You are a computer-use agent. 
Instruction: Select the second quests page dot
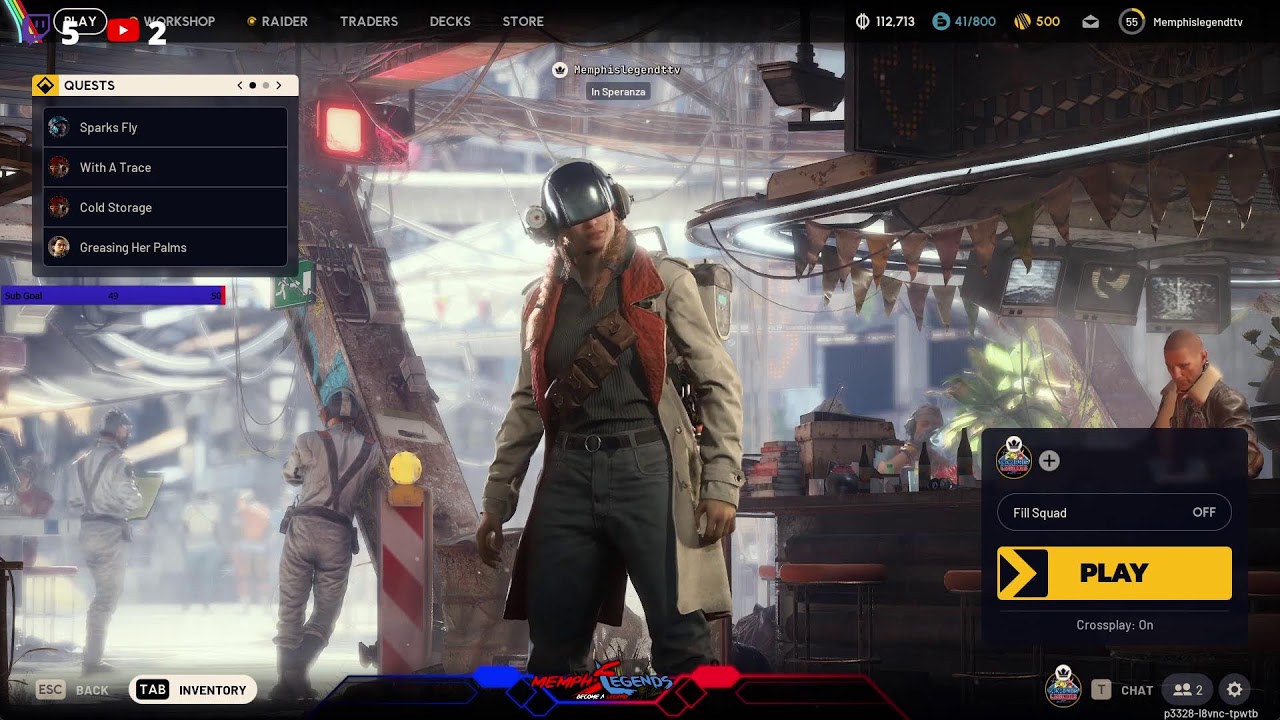click(265, 86)
